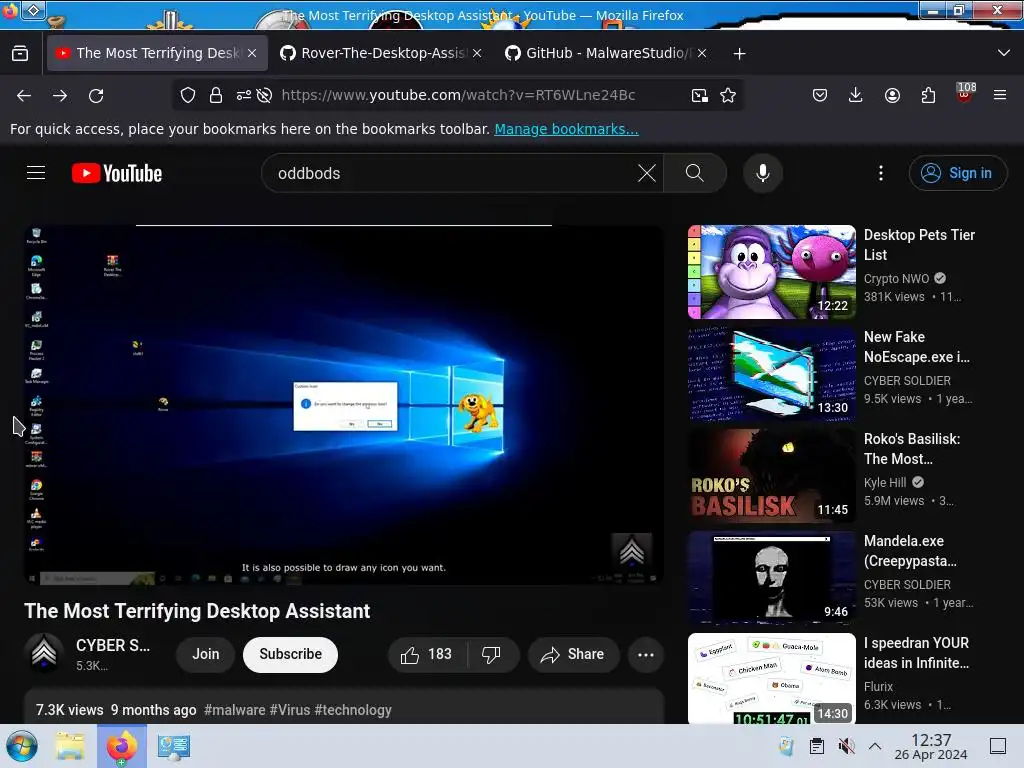Open the tracking protection shield icon
This screenshot has width=1024, height=768.
(188, 95)
